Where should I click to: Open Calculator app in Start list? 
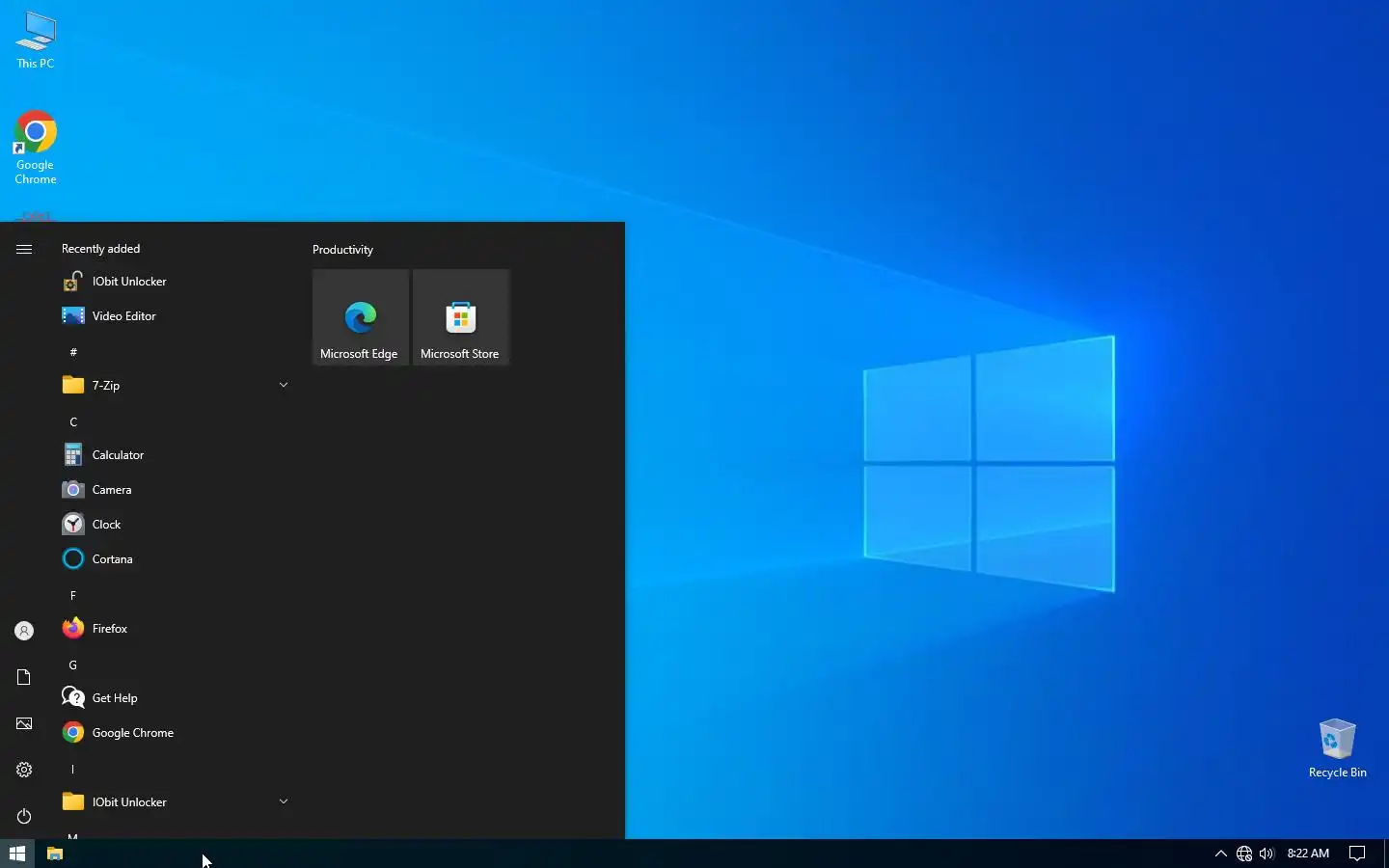click(x=174, y=455)
